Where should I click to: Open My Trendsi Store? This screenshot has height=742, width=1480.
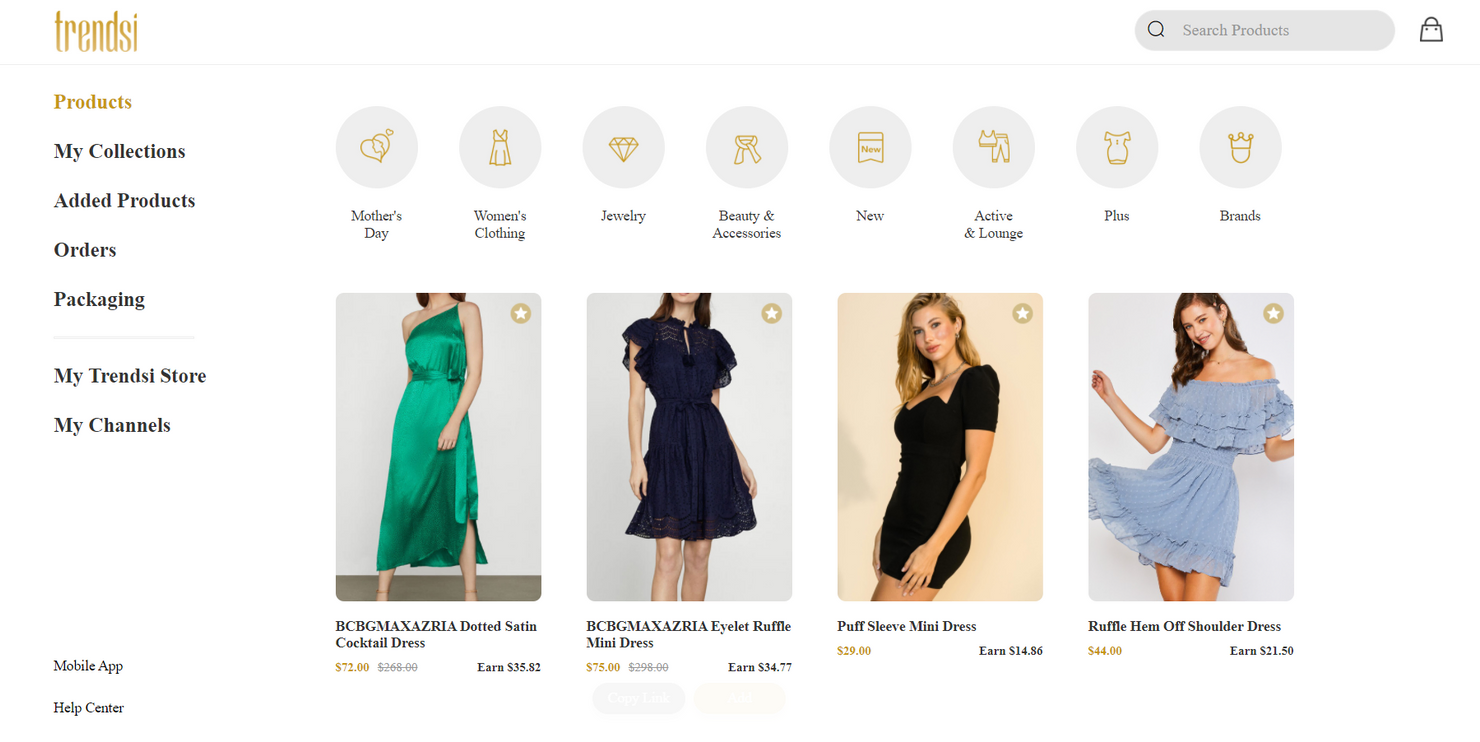coord(130,376)
